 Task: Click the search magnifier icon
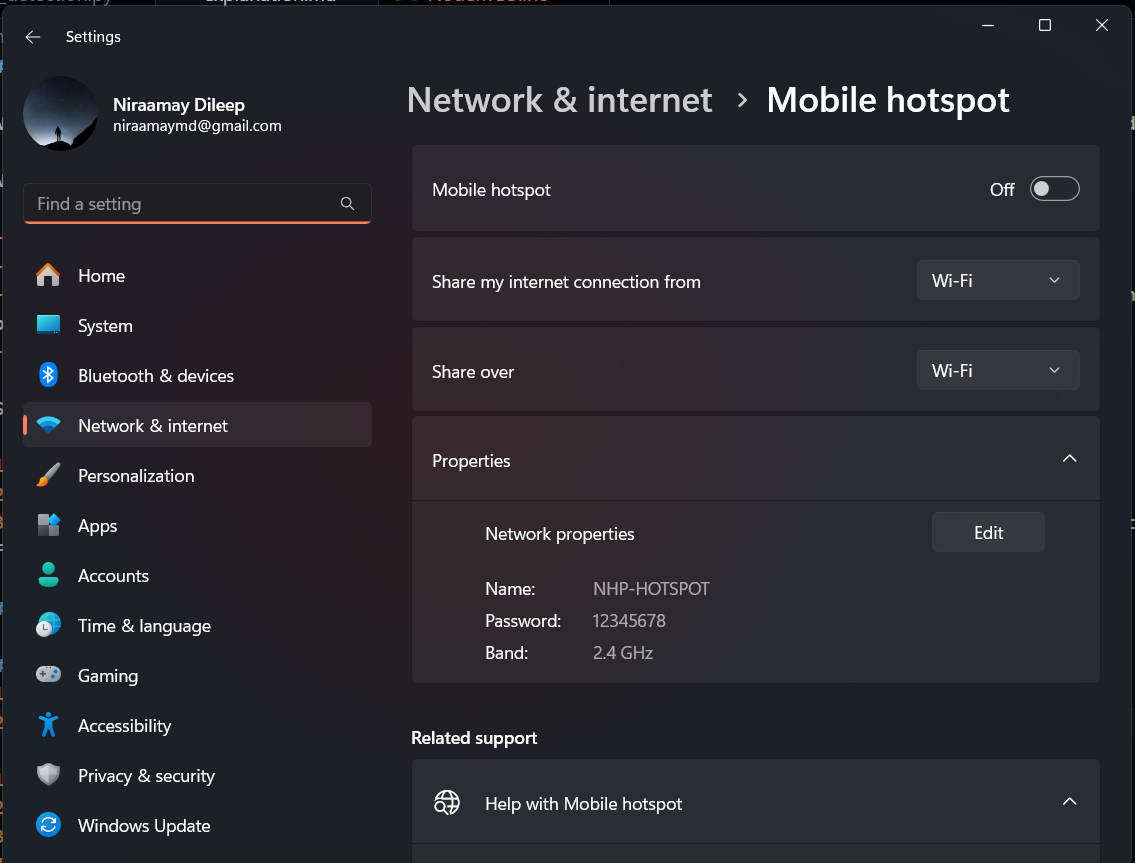point(347,203)
